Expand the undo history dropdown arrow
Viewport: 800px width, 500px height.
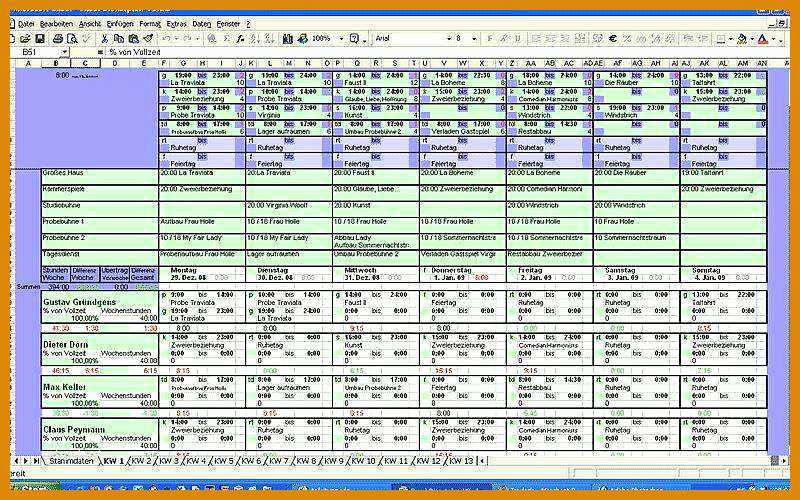(177, 39)
